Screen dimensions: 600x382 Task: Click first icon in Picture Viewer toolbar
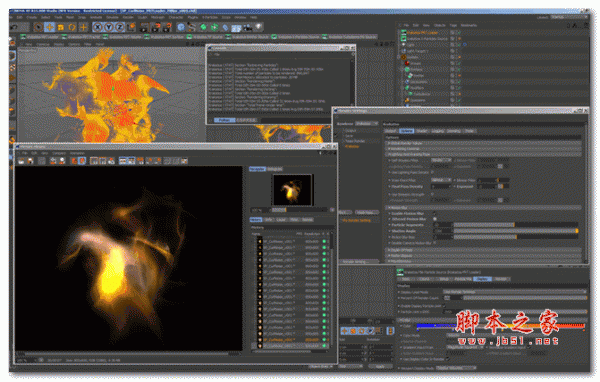[21, 161]
